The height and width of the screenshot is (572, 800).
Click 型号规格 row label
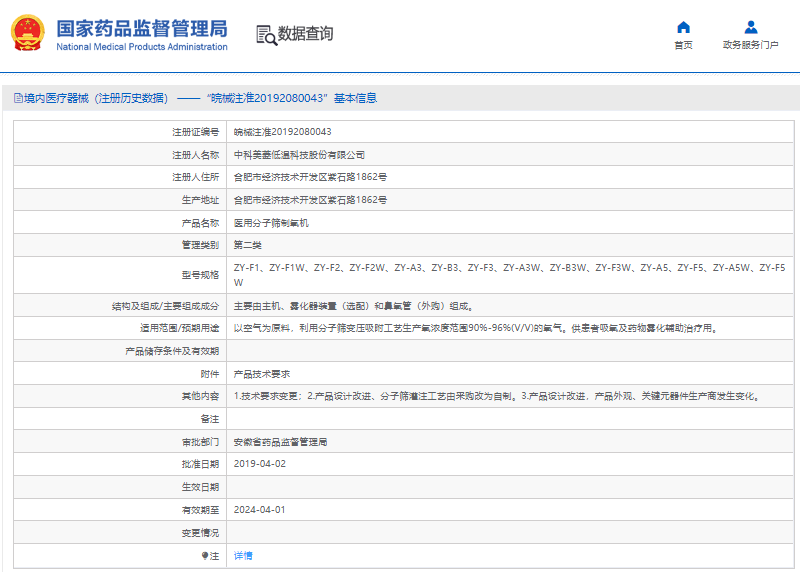(x=200, y=275)
